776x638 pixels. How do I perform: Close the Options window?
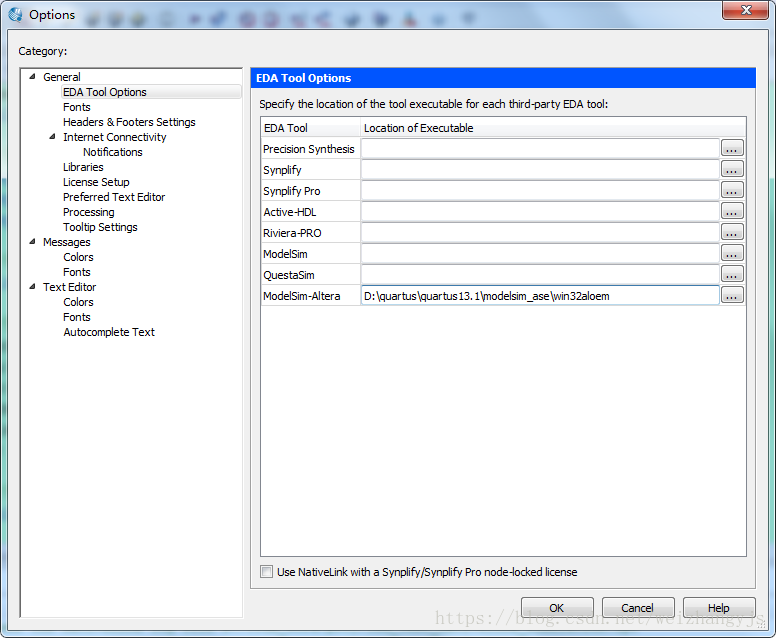pos(746,10)
